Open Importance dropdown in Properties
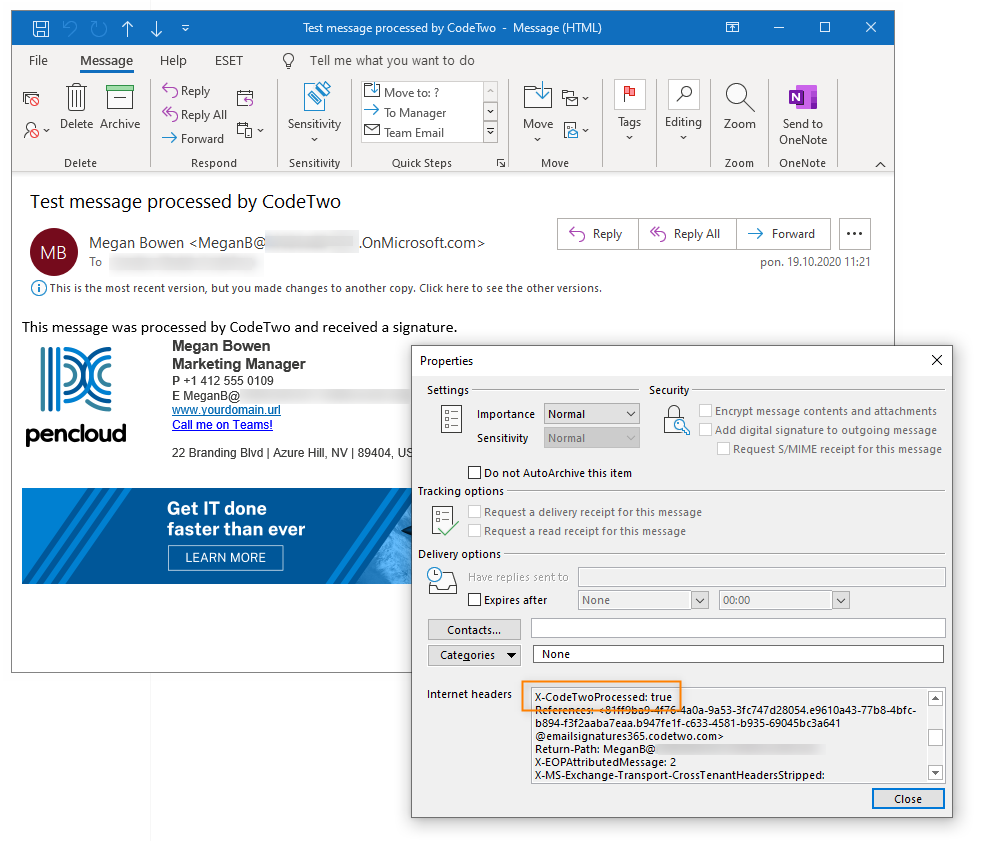981x841 pixels. click(x=591, y=414)
